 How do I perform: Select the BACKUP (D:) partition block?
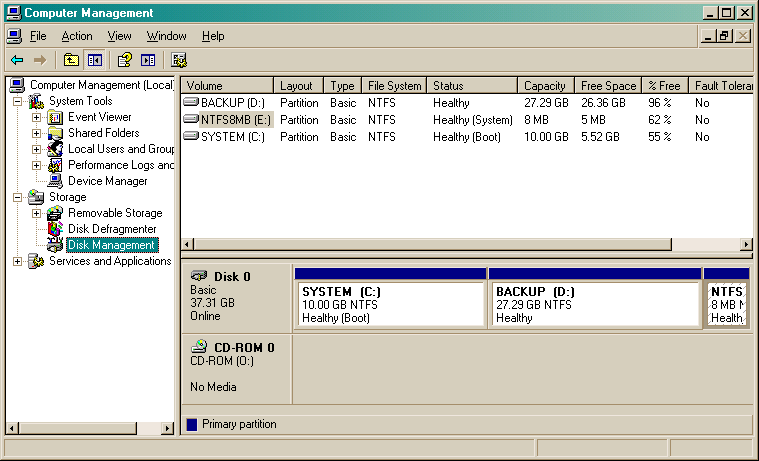click(594, 304)
